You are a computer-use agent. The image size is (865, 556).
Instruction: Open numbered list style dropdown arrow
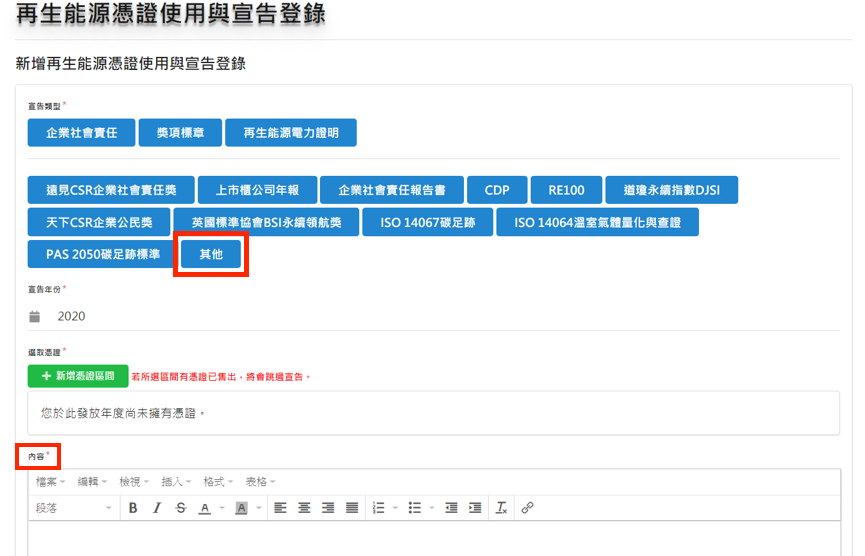(396, 508)
